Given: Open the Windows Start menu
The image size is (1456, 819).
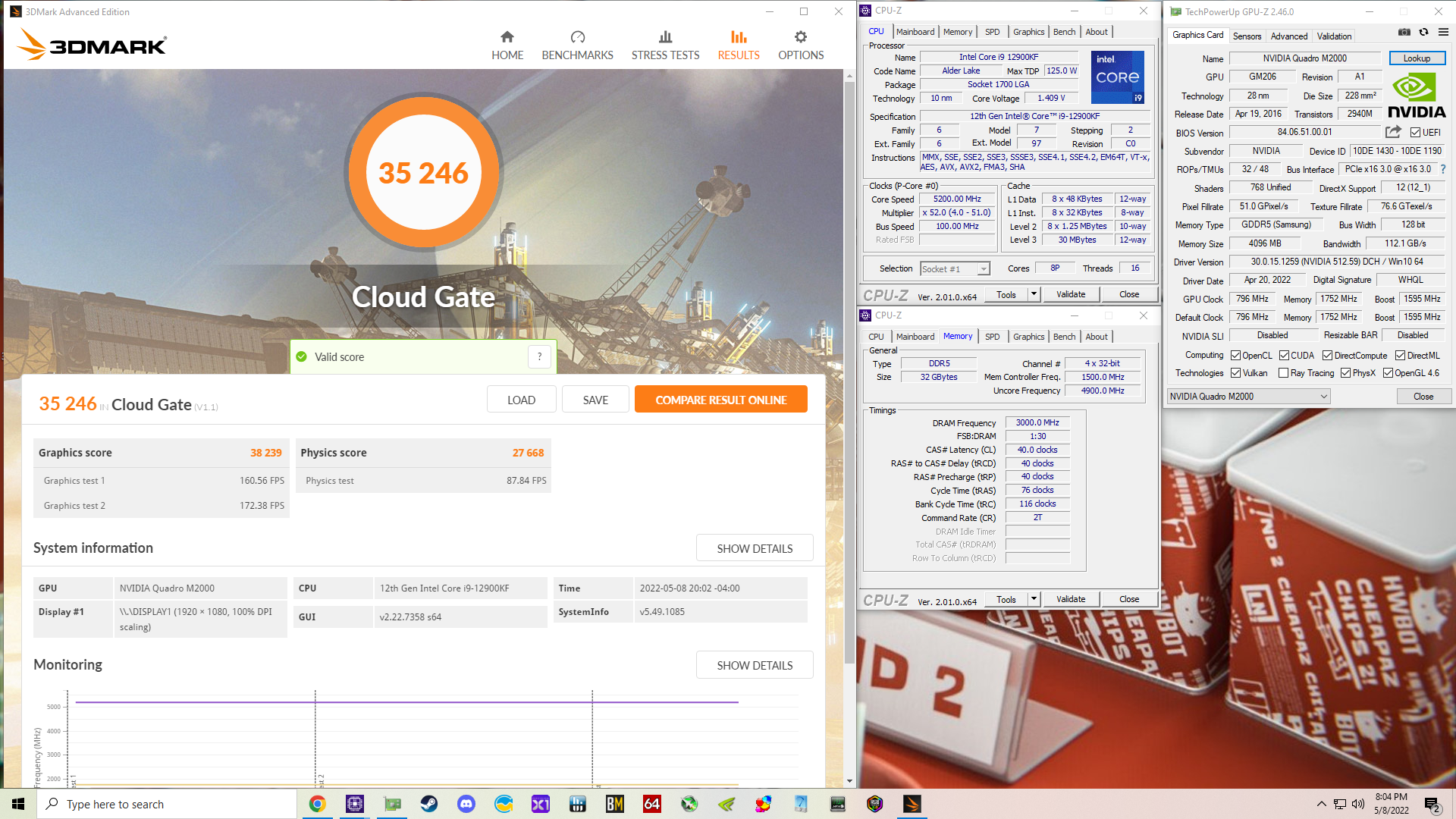Looking at the screenshot, I should coord(18,804).
